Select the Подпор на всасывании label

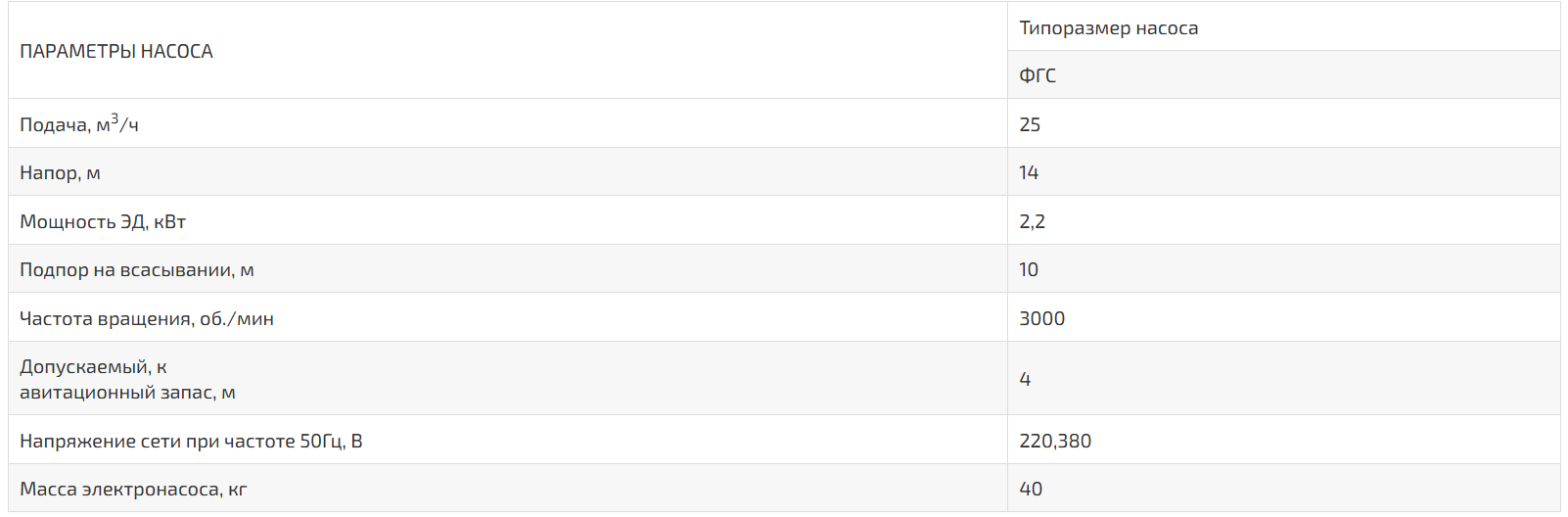[x=137, y=270]
